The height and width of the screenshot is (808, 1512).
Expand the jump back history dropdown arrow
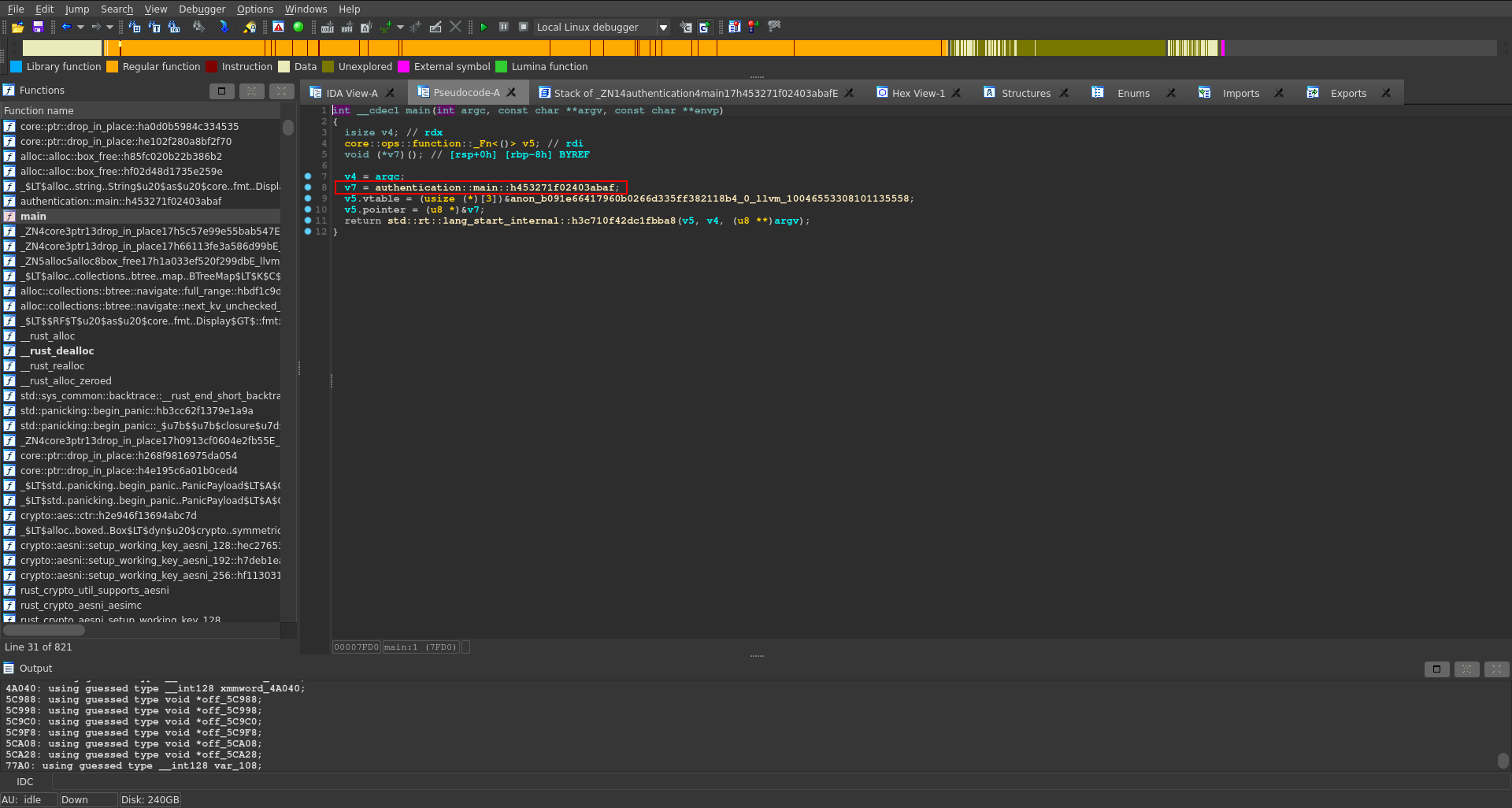tap(80, 28)
